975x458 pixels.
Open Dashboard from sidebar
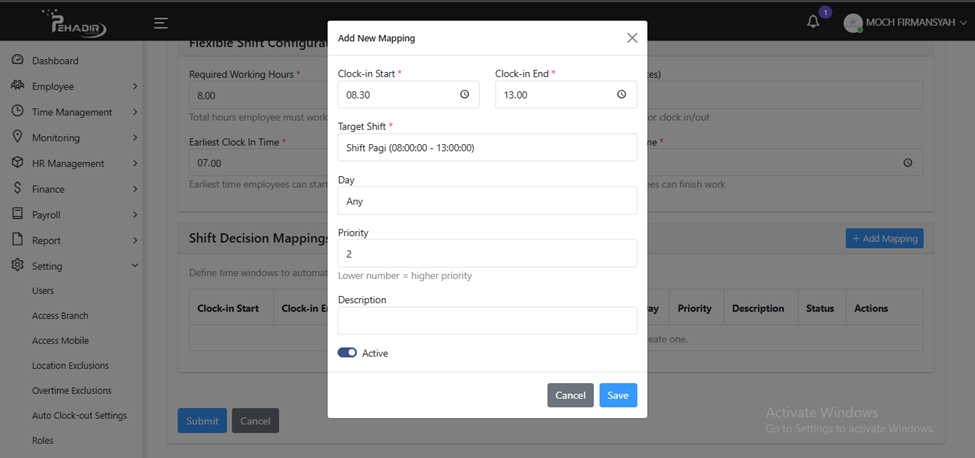55,61
